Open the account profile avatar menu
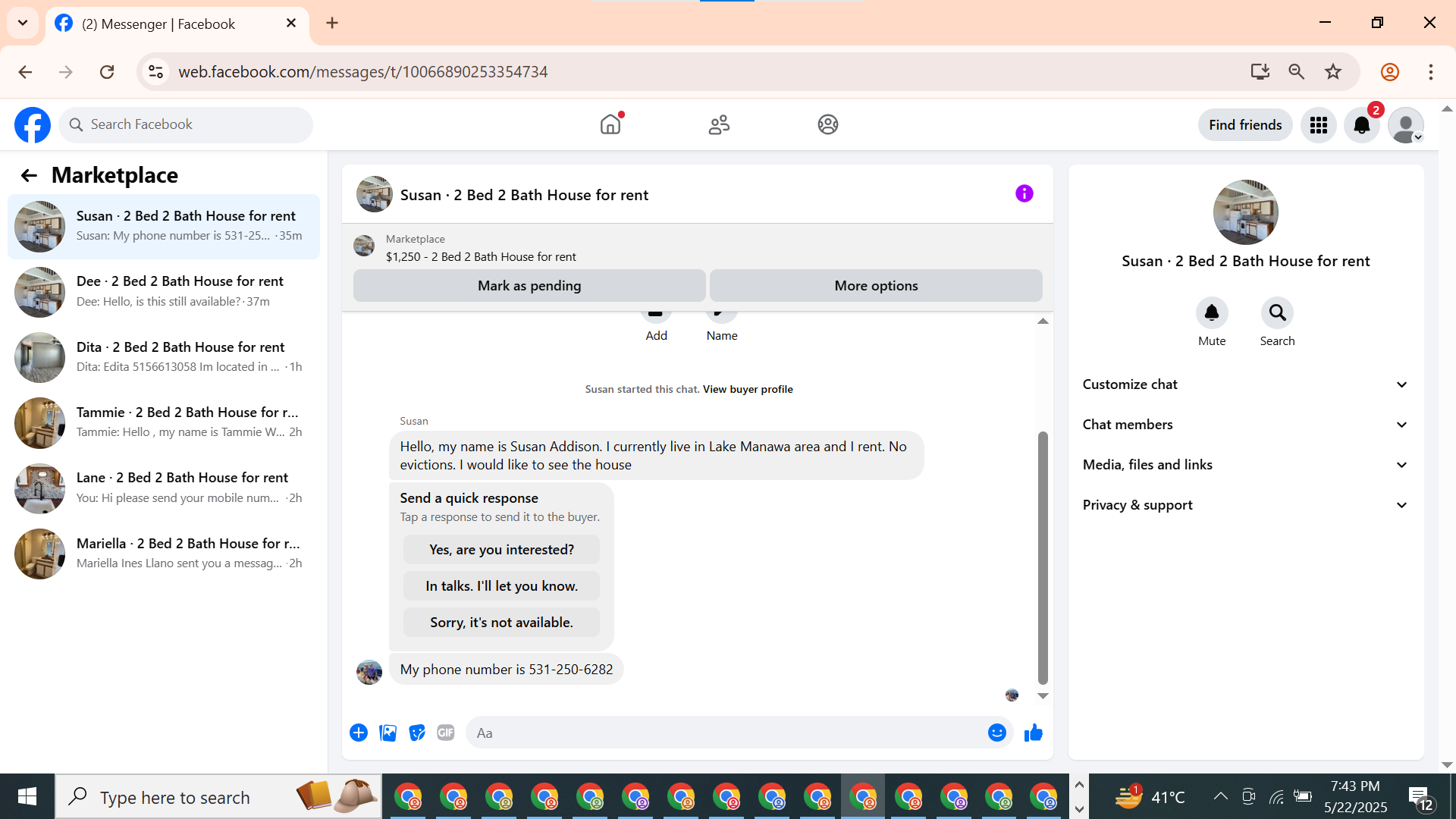Image resolution: width=1456 pixels, height=819 pixels. (x=1406, y=125)
